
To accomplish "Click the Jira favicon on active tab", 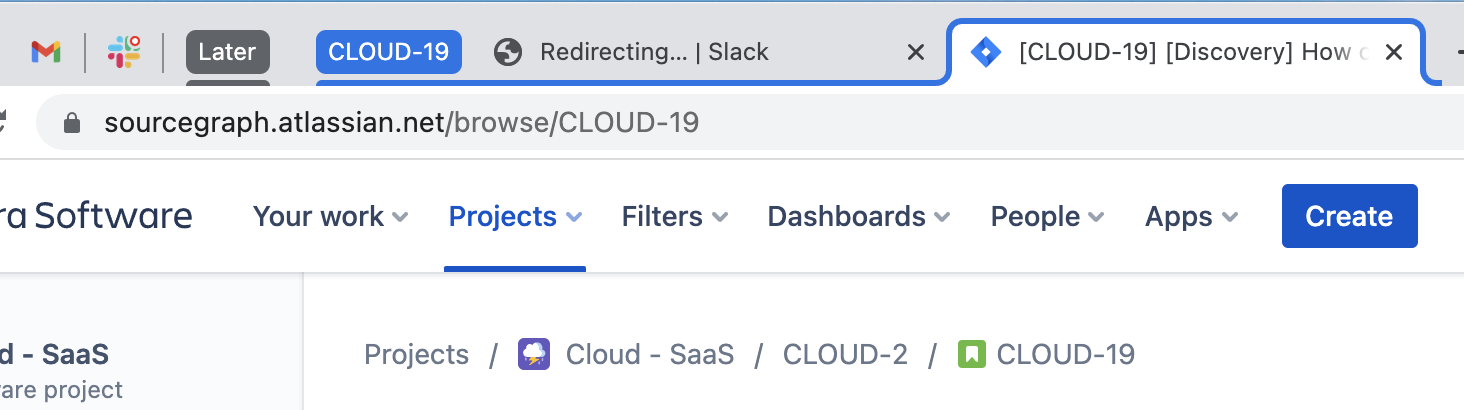I will point(986,52).
